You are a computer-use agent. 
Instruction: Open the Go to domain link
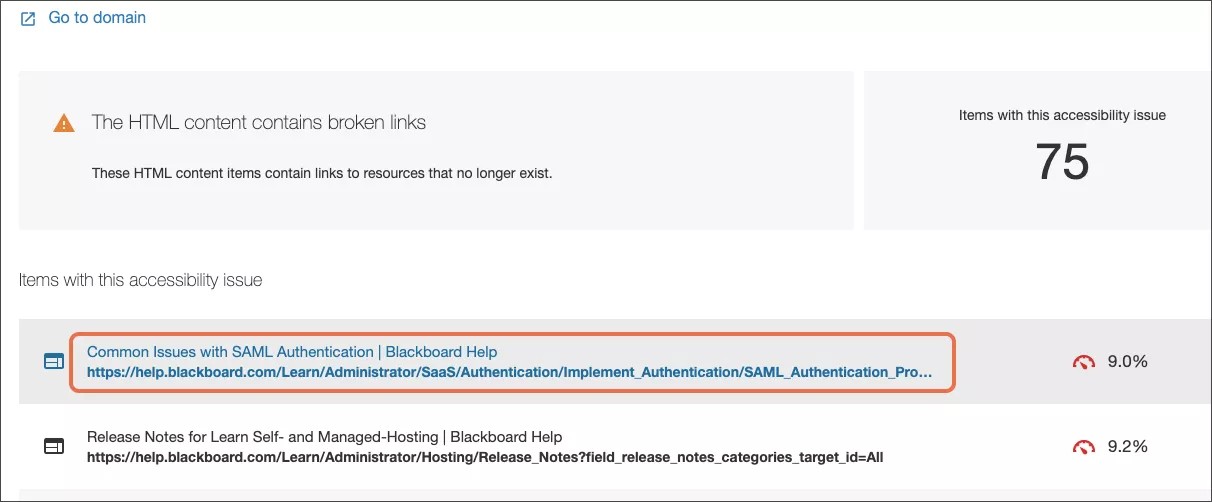pyautogui.click(x=97, y=18)
